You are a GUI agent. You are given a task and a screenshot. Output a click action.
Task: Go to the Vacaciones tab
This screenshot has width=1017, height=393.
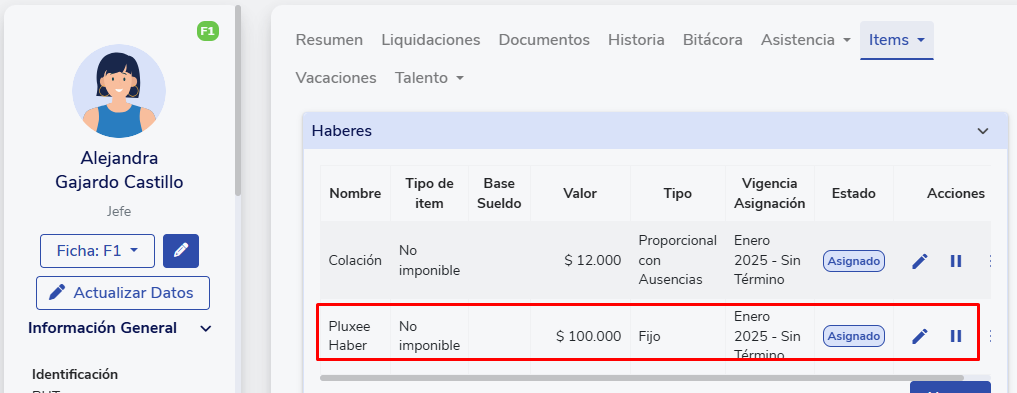(x=336, y=78)
